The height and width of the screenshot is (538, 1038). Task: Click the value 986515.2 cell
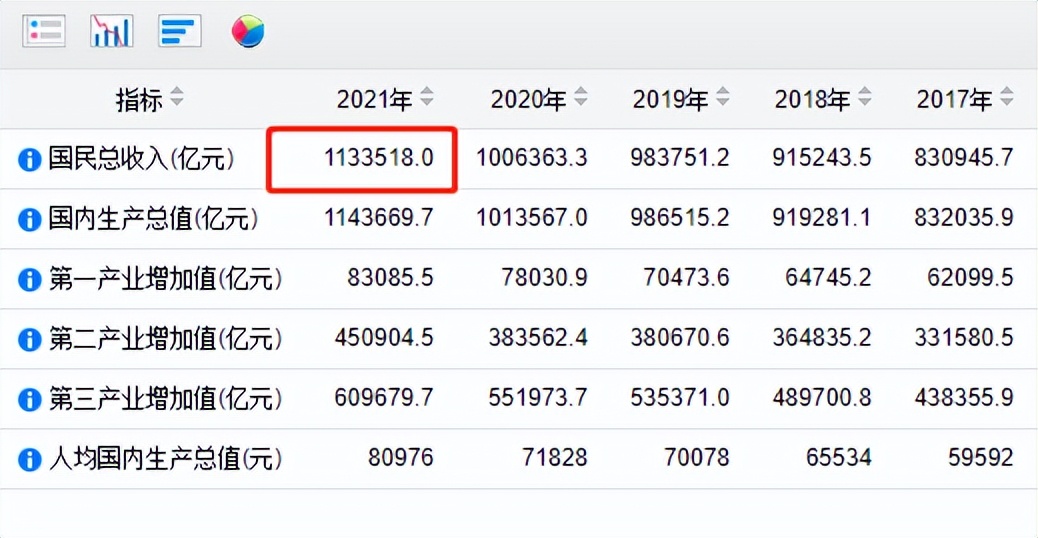click(679, 218)
